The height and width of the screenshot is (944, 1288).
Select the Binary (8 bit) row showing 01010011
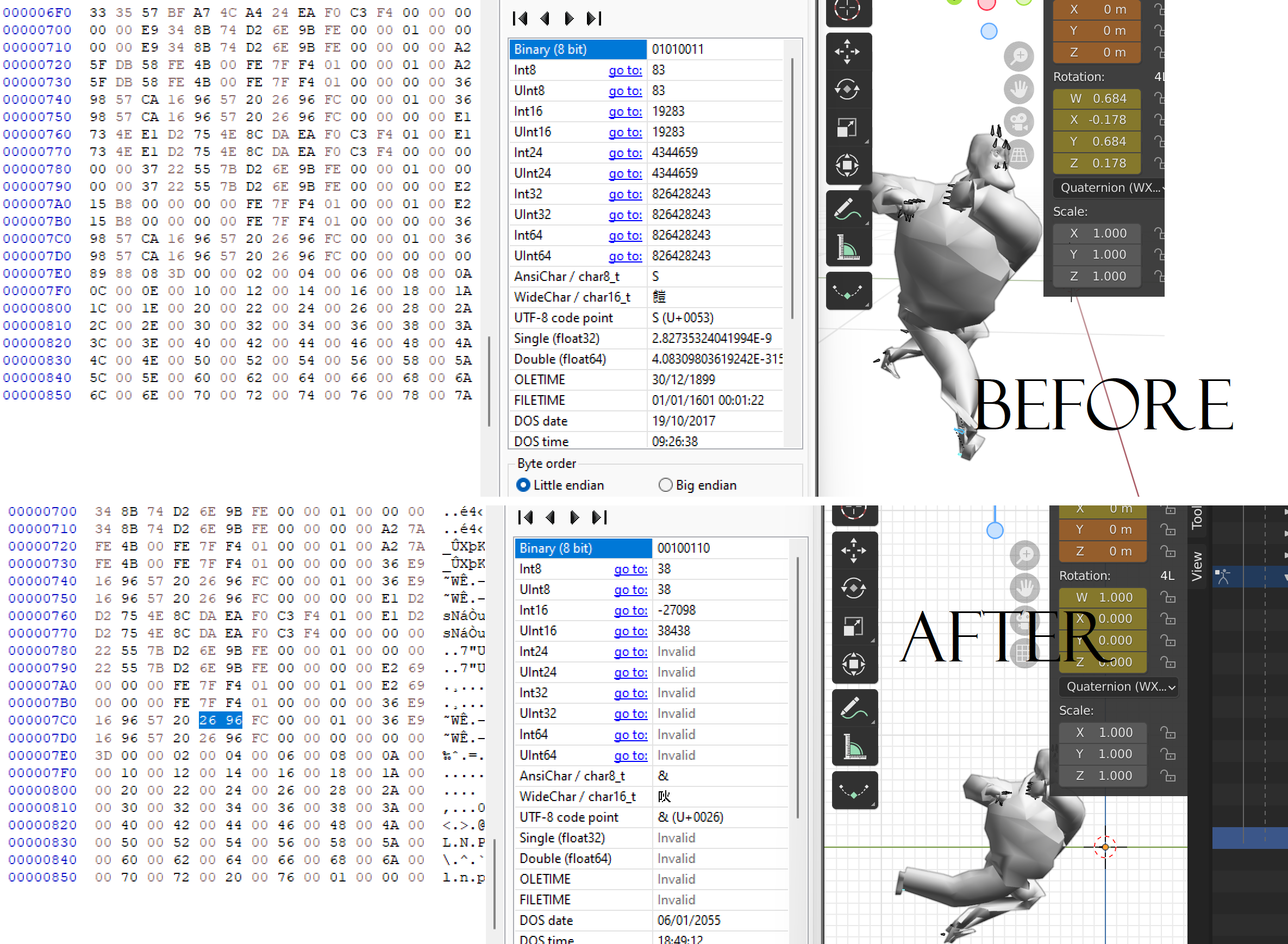tap(646, 49)
